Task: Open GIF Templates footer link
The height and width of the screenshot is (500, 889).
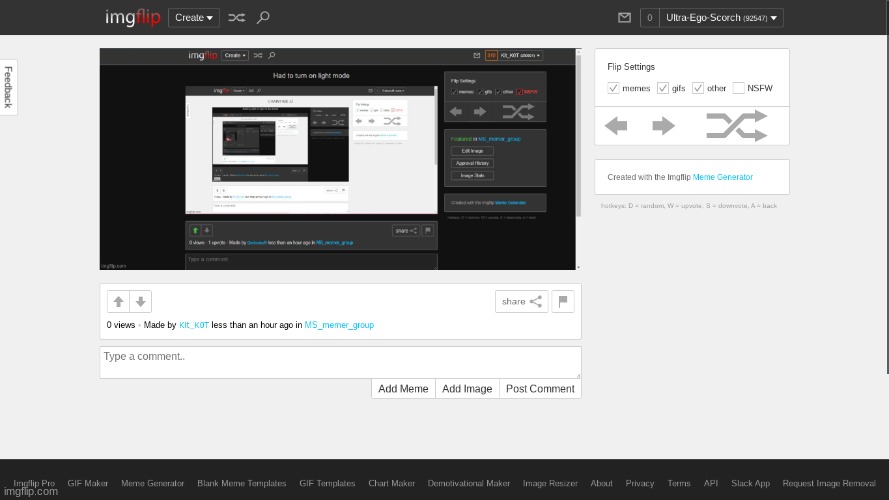Action: point(327,483)
